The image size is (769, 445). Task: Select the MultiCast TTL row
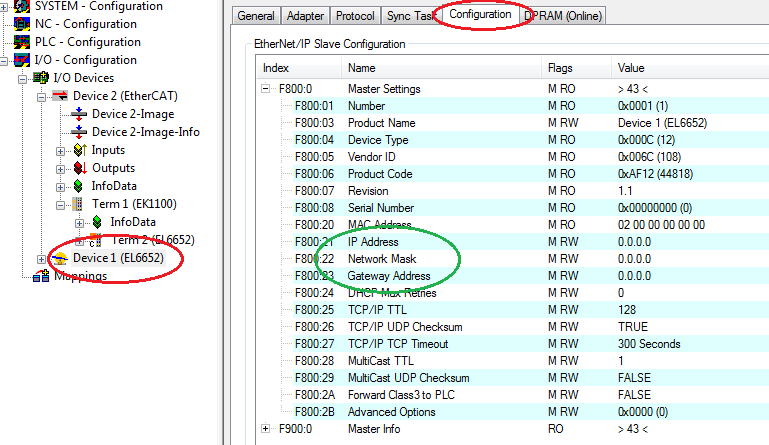531,361
